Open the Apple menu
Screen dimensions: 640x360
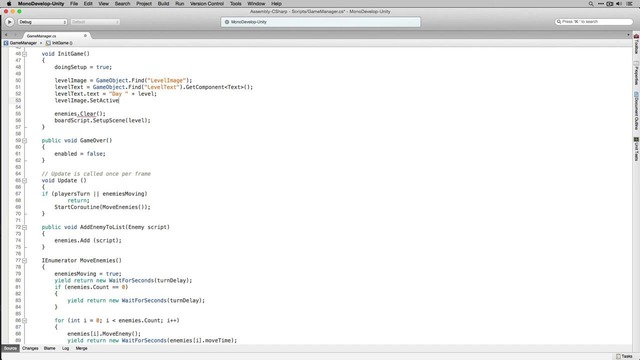pyautogui.click(x=9, y=4)
